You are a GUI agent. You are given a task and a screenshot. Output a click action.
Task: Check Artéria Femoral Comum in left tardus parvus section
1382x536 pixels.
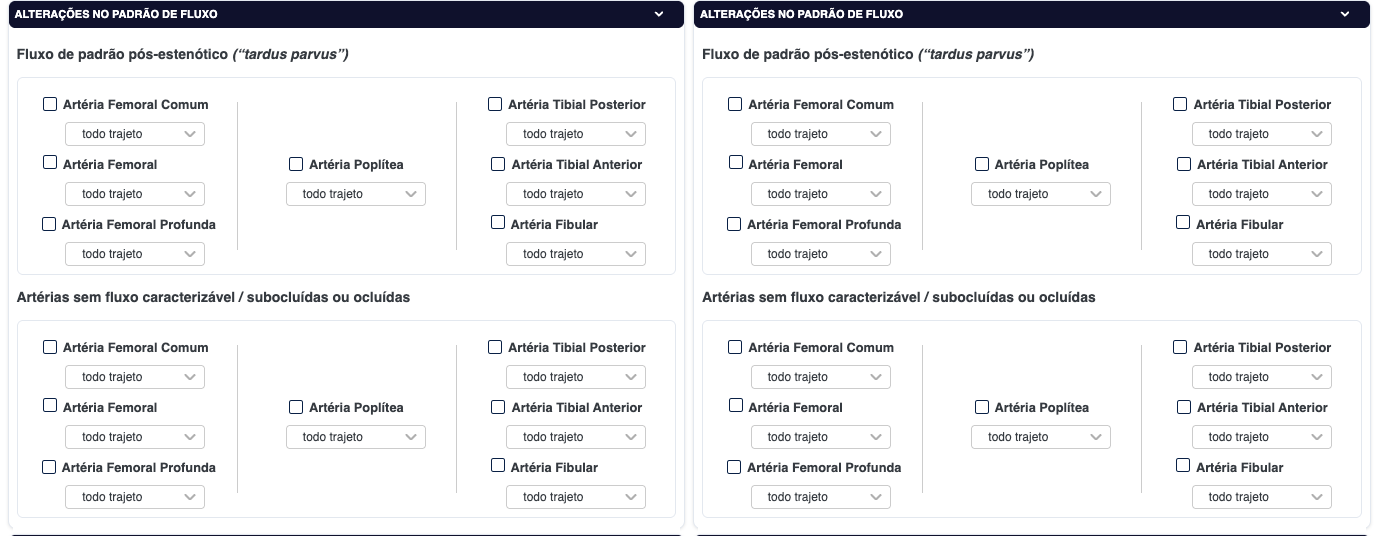tap(50, 104)
